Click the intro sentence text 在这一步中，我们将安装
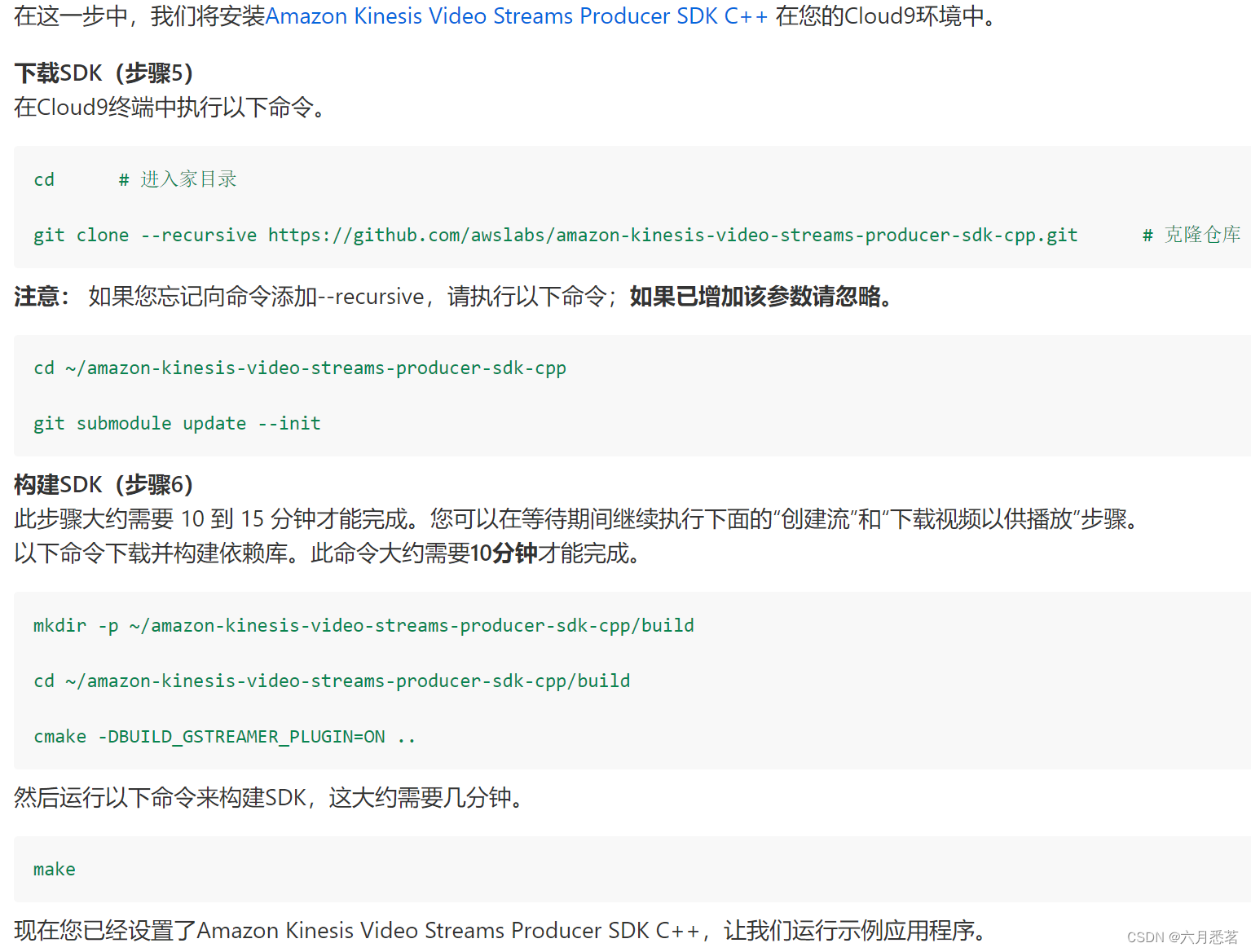Viewport: 1251px width, 952px height. click(x=139, y=15)
